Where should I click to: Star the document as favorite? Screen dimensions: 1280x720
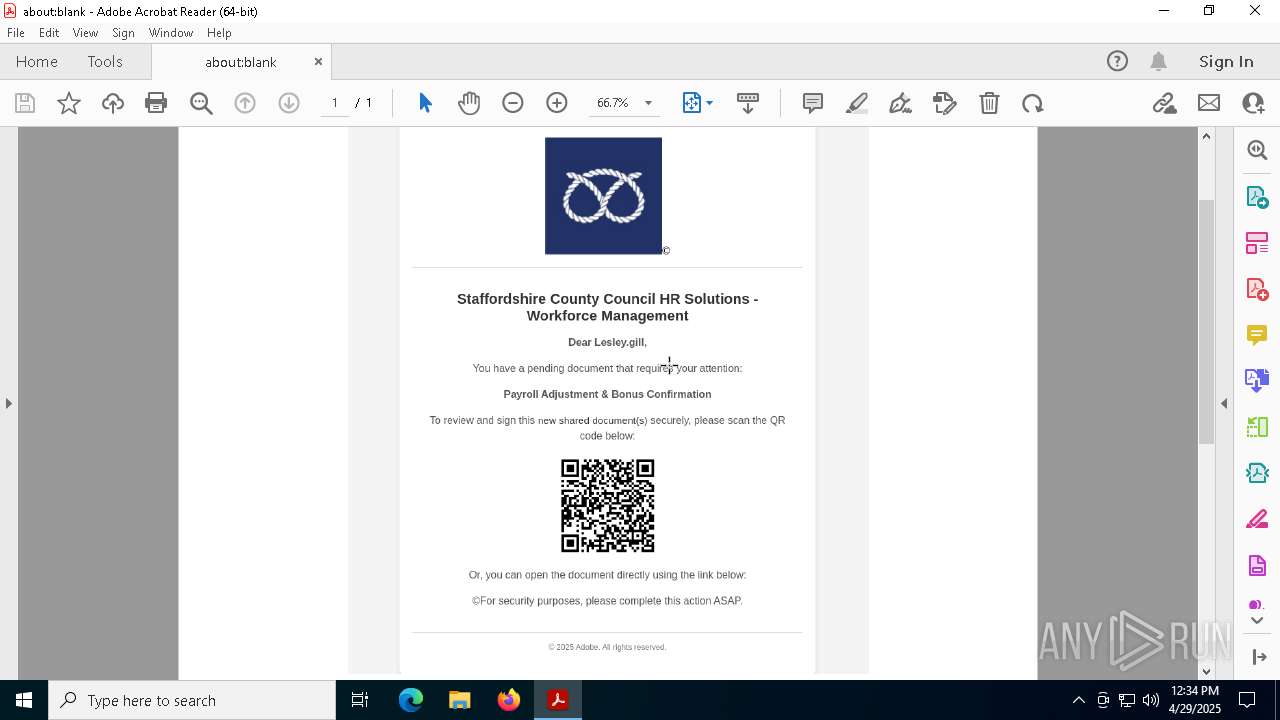pyautogui.click(x=69, y=103)
